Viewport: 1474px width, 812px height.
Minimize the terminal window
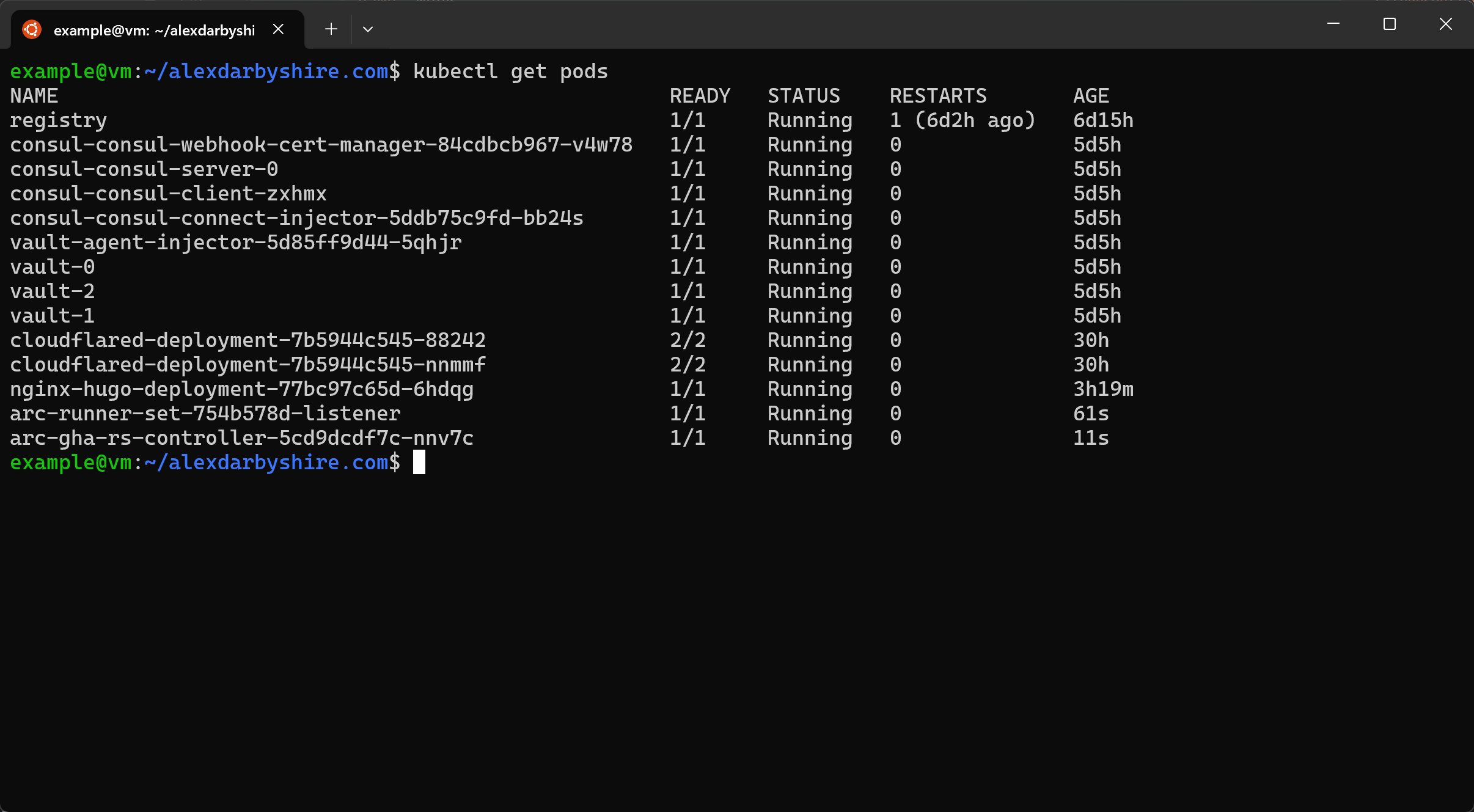pyautogui.click(x=1333, y=24)
